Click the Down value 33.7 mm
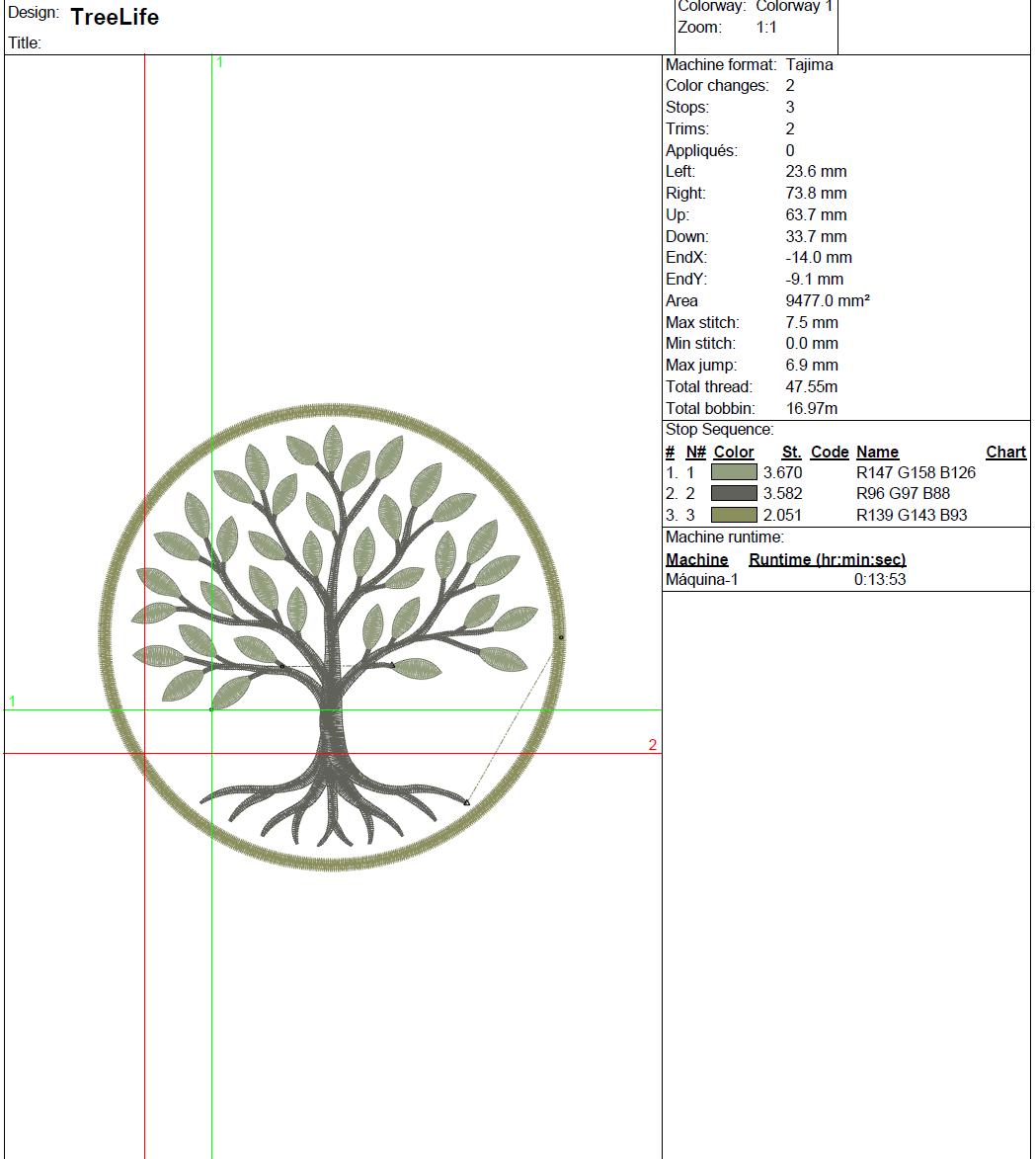This screenshot has height=1159, width=1036. pos(816,236)
